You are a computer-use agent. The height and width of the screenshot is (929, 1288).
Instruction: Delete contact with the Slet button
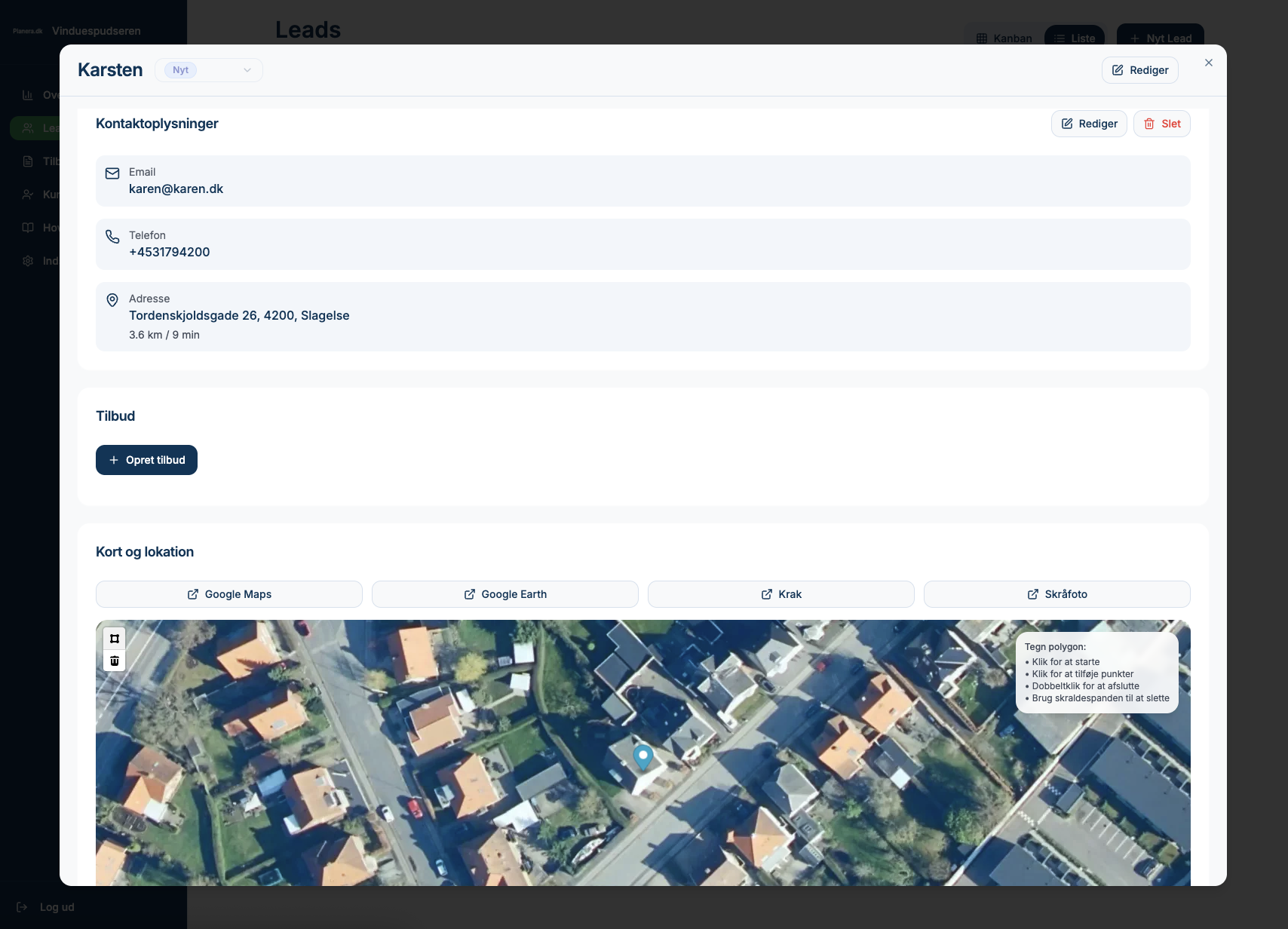(x=1161, y=124)
